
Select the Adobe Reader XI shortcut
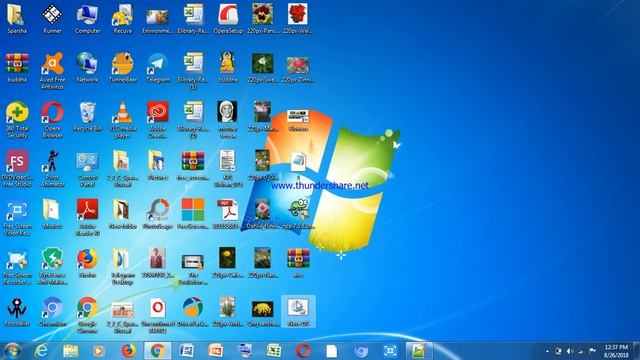pyautogui.click(x=87, y=218)
